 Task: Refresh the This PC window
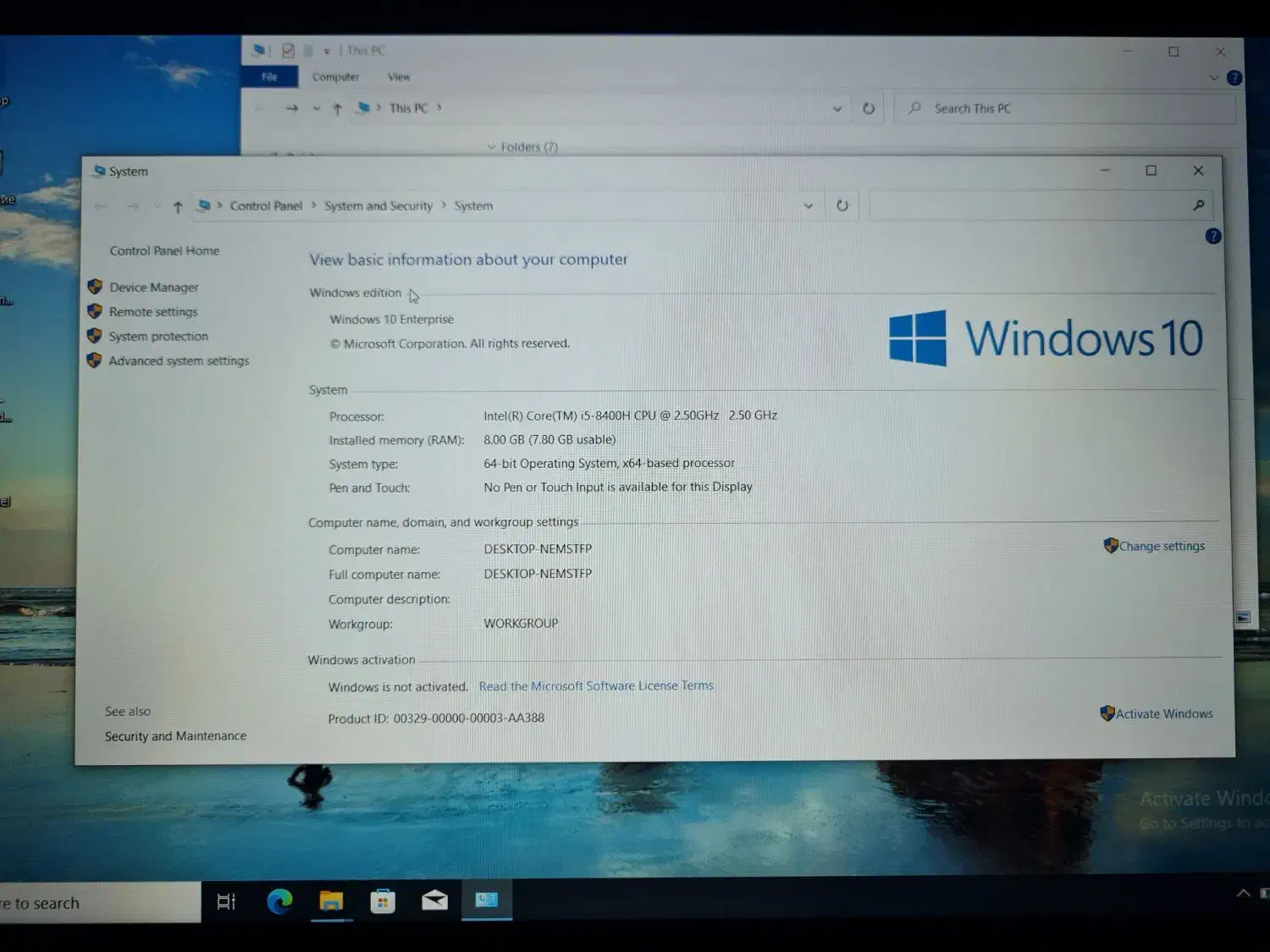(x=869, y=108)
